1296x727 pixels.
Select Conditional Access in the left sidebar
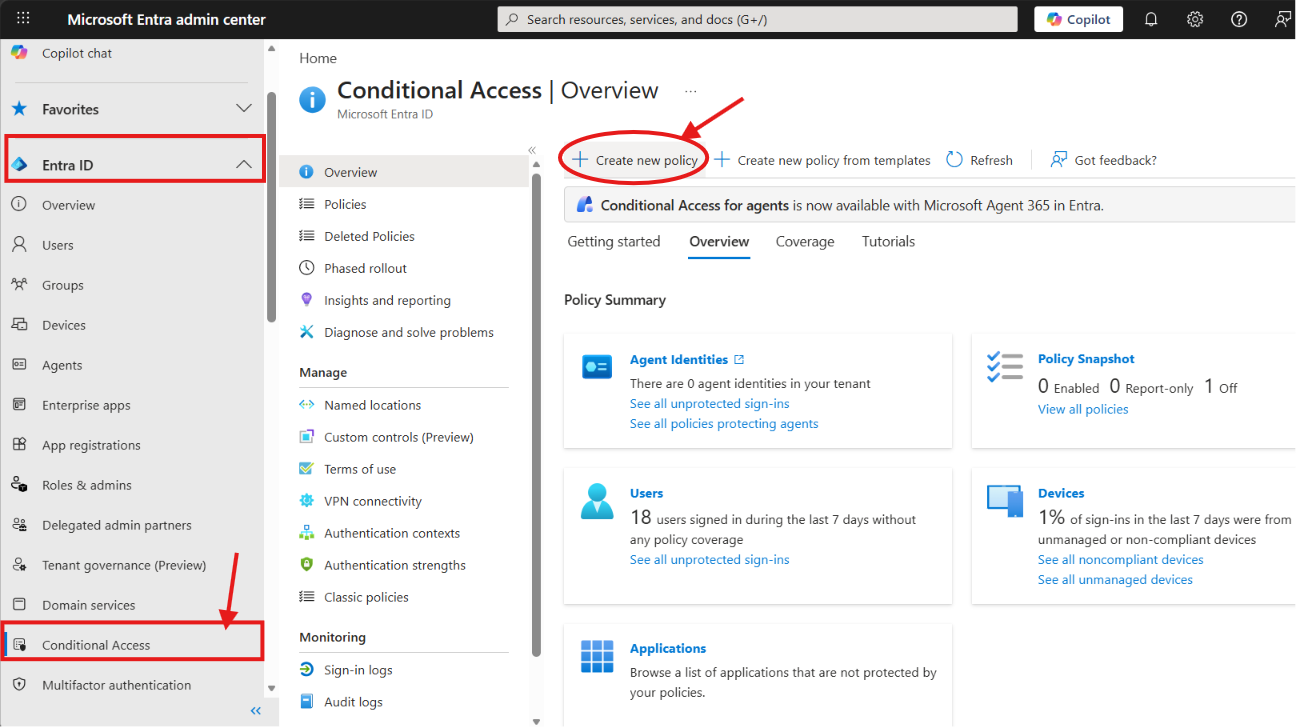(134, 645)
